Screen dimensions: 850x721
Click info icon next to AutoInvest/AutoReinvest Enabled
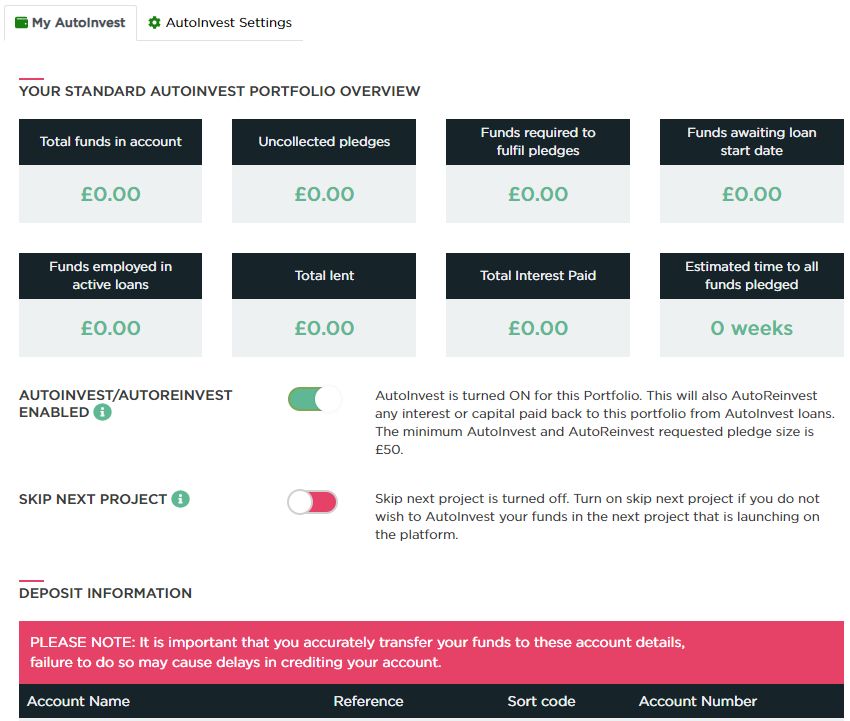[102, 413]
